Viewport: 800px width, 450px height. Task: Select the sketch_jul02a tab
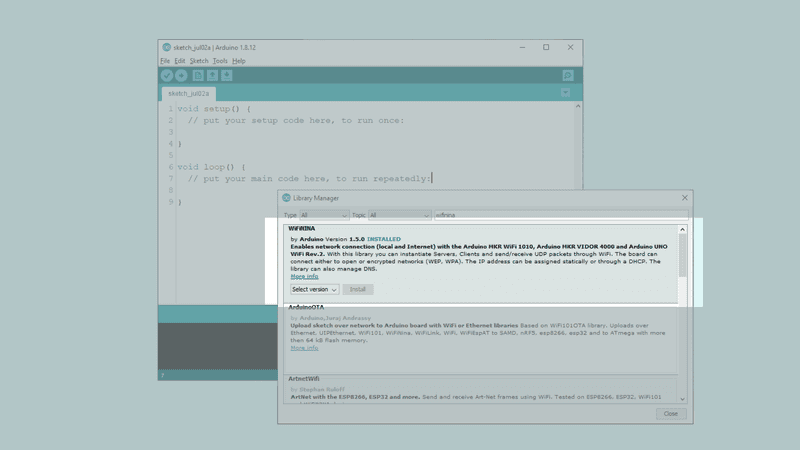coord(189,93)
